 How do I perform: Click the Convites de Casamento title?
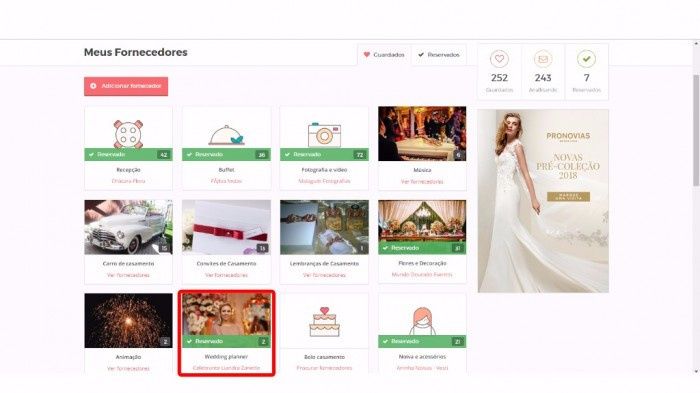point(226,263)
